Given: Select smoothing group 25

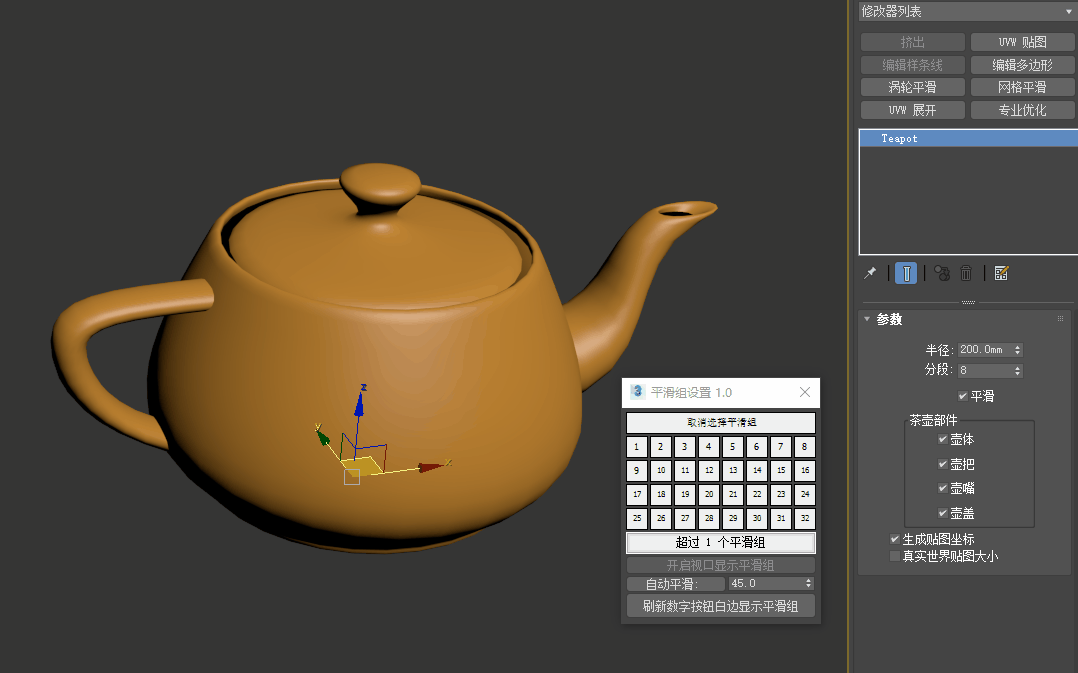Looking at the screenshot, I should [637, 518].
